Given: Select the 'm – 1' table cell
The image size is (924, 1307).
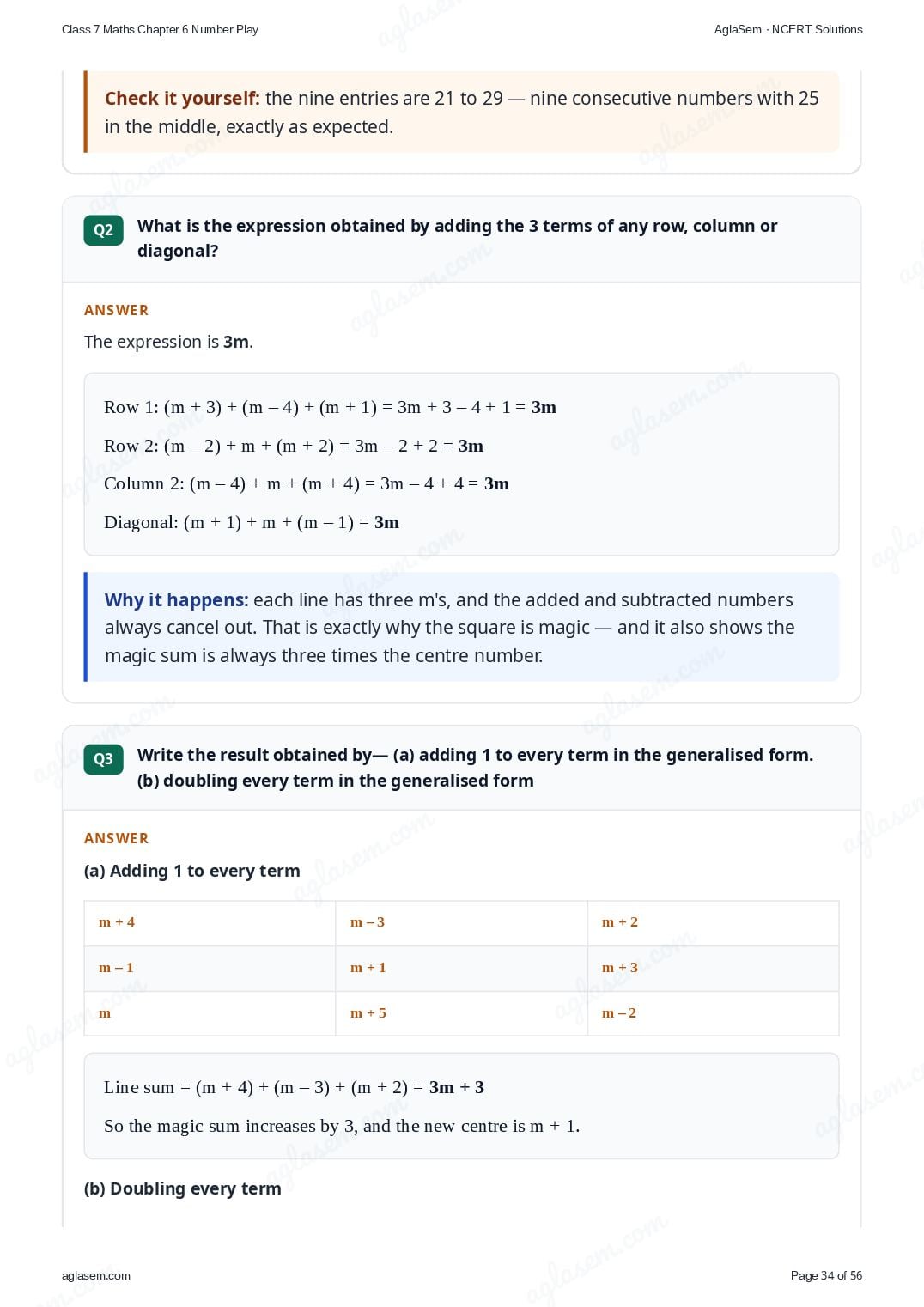Looking at the screenshot, I should pos(210,969).
